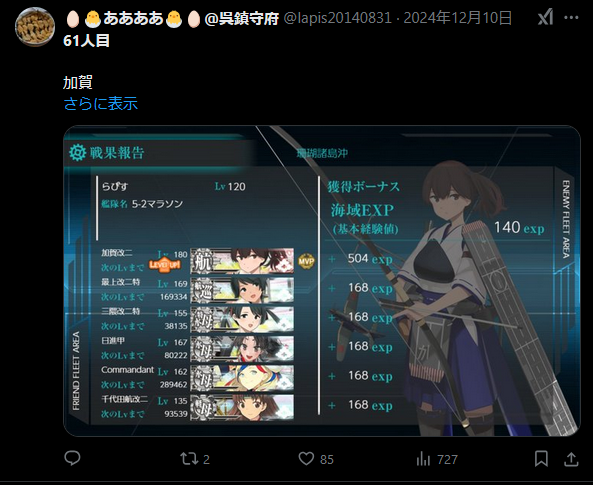The width and height of the screenshot is (593, 485).
Task: Open the 2024年12月10日 timestamp link
Action: point(458,18)
